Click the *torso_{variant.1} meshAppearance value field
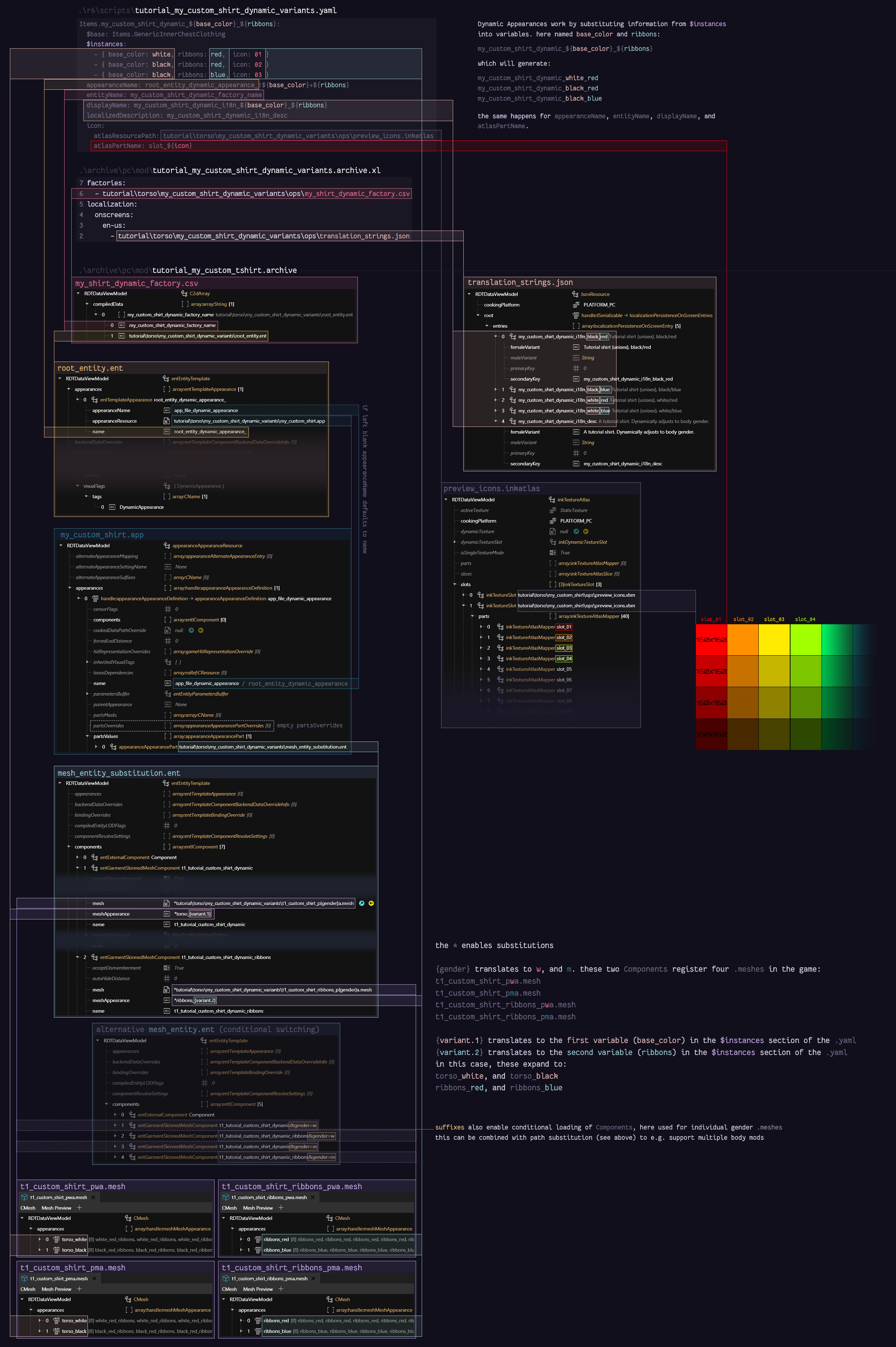The width and height of the screenshot is (896, 1347). 193,914
